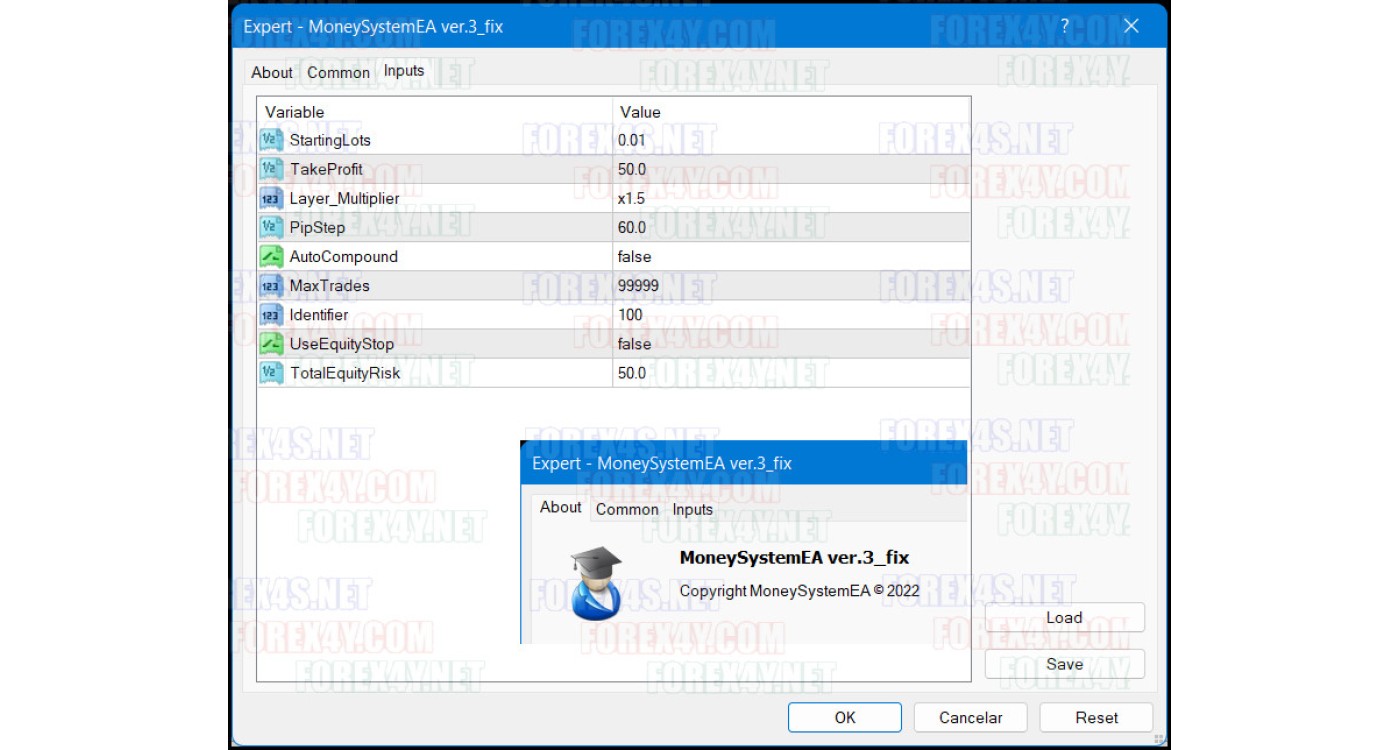Toggle the UseEquityStop false value

click(790, 344)
